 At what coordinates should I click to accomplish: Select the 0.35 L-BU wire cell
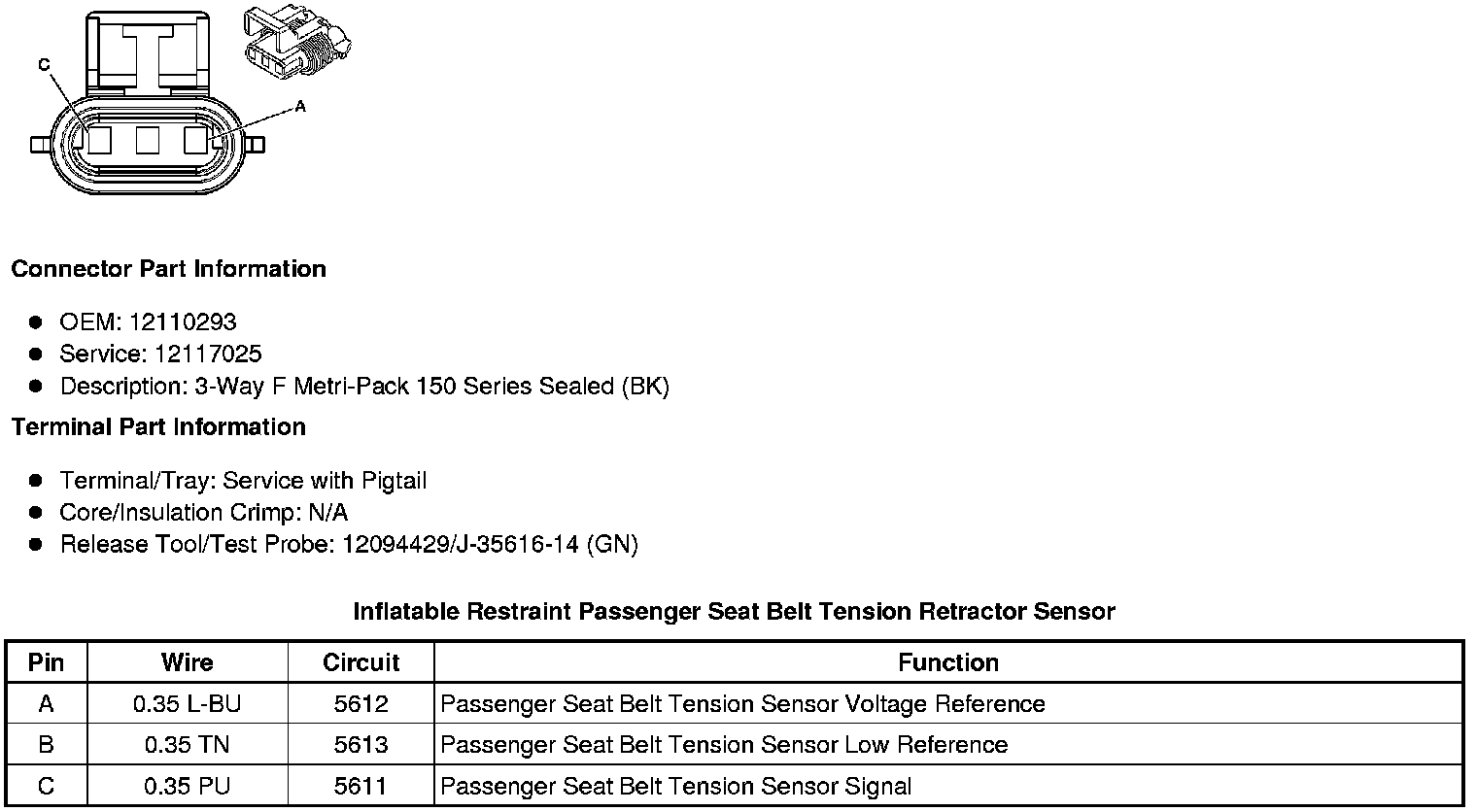pos(187,704)
